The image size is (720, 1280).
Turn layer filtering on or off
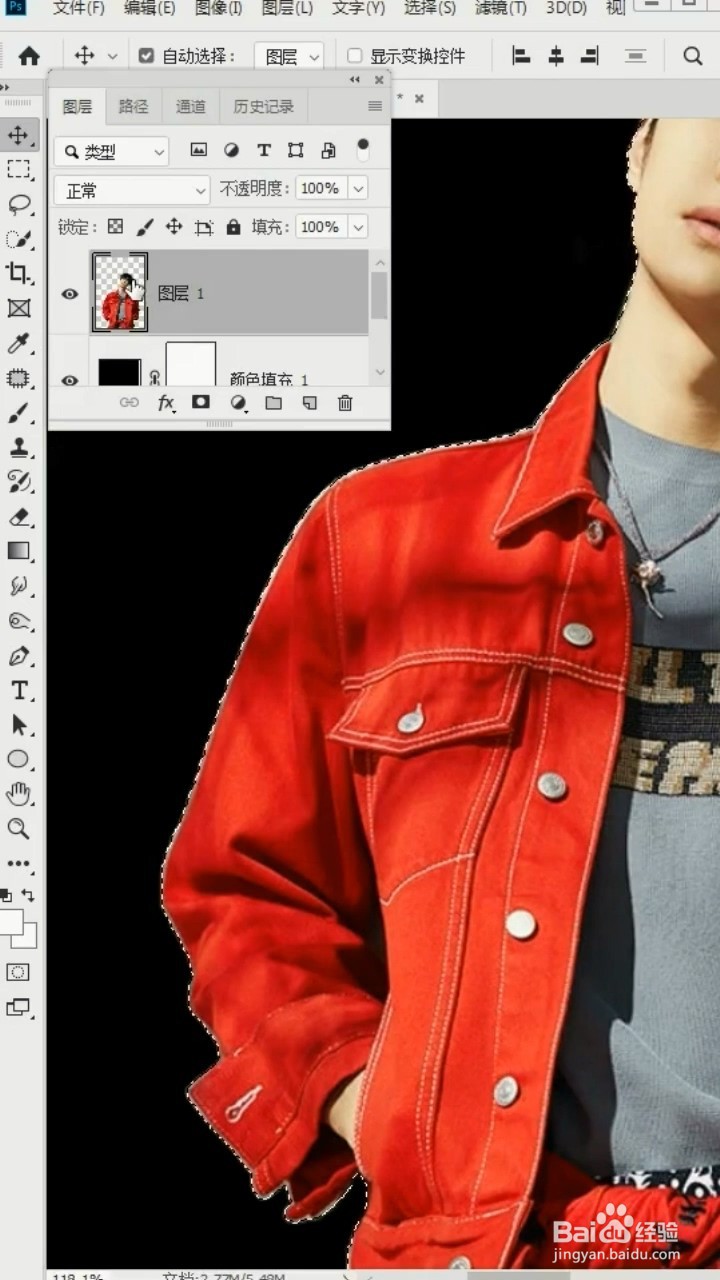tap(362, 149)
